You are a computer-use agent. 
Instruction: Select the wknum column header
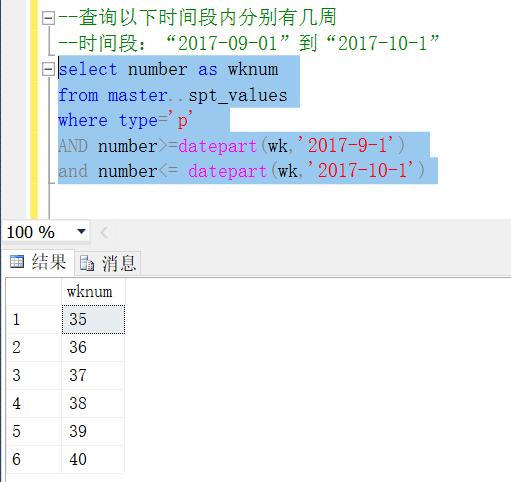coord(93,292)
